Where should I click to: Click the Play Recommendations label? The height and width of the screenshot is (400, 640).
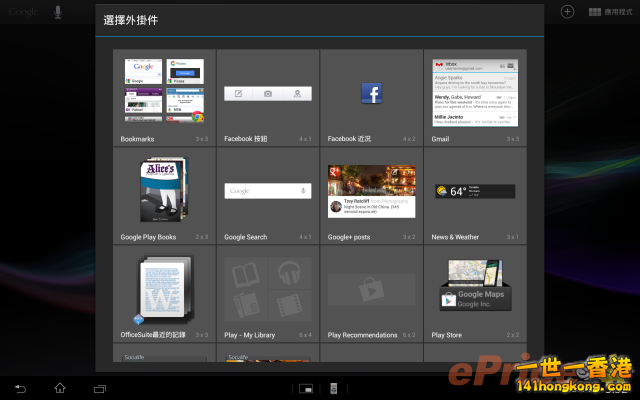pos(362,335)
